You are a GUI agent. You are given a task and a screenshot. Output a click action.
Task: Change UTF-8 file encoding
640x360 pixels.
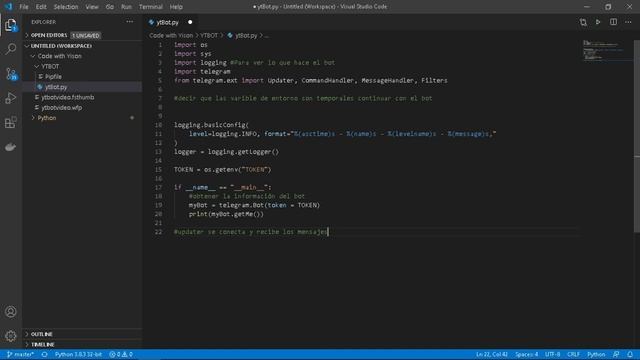[x=553, y=354]
